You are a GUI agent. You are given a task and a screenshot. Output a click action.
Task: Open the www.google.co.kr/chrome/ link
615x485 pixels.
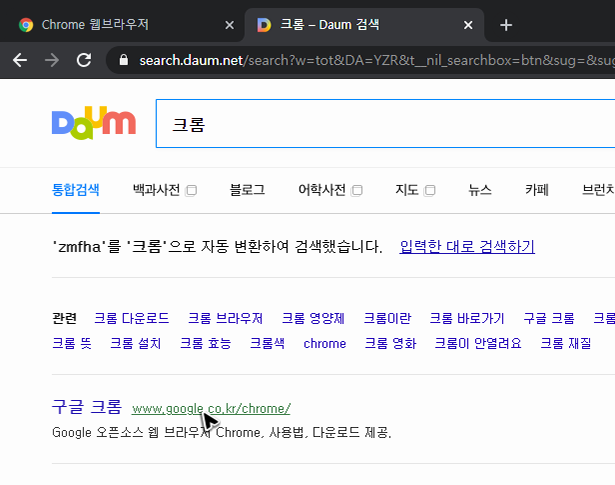click(x=211, y=409)
